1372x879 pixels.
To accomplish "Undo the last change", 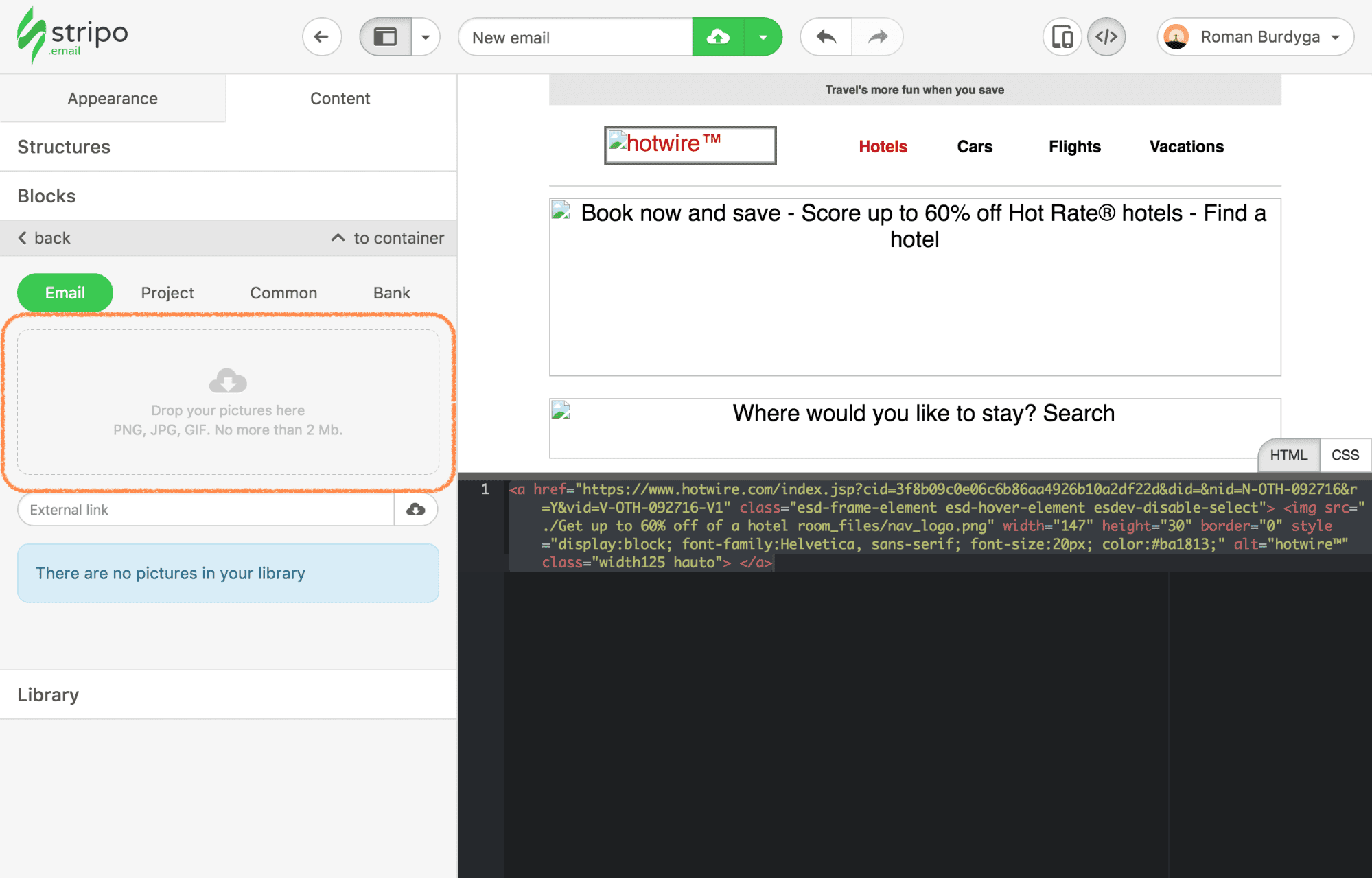I will pos(825,36).
